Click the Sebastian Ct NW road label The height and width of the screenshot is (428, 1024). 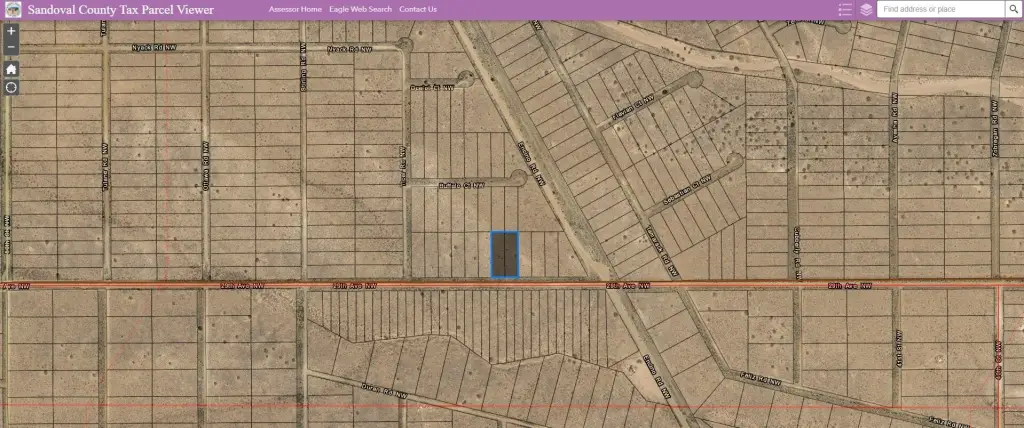(686, 191)
